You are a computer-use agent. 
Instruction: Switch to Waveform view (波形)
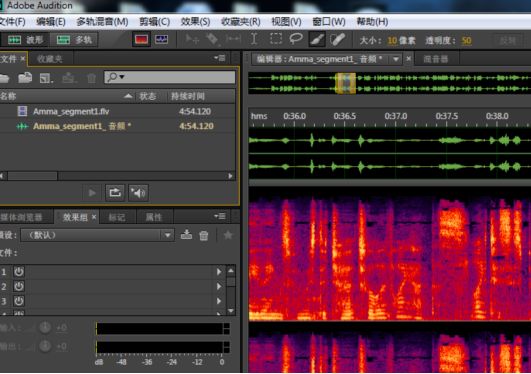25,40
